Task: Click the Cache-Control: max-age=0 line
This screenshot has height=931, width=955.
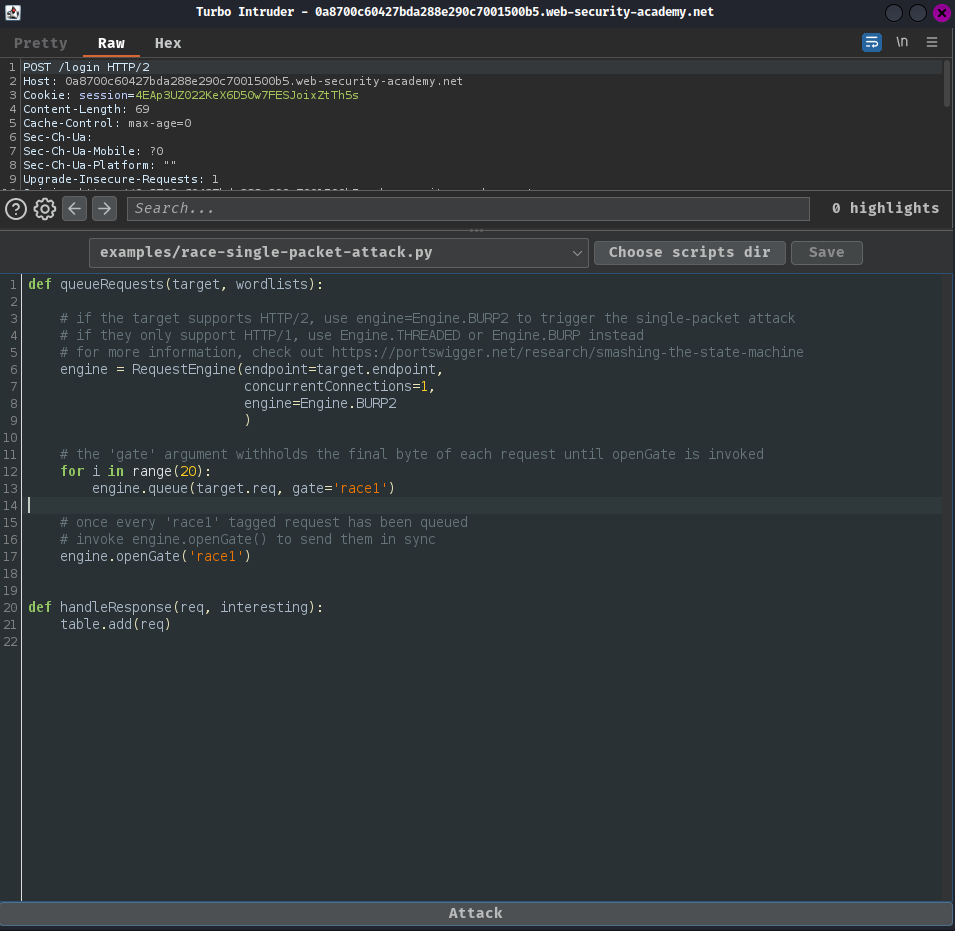Action: tap(107, 123)
